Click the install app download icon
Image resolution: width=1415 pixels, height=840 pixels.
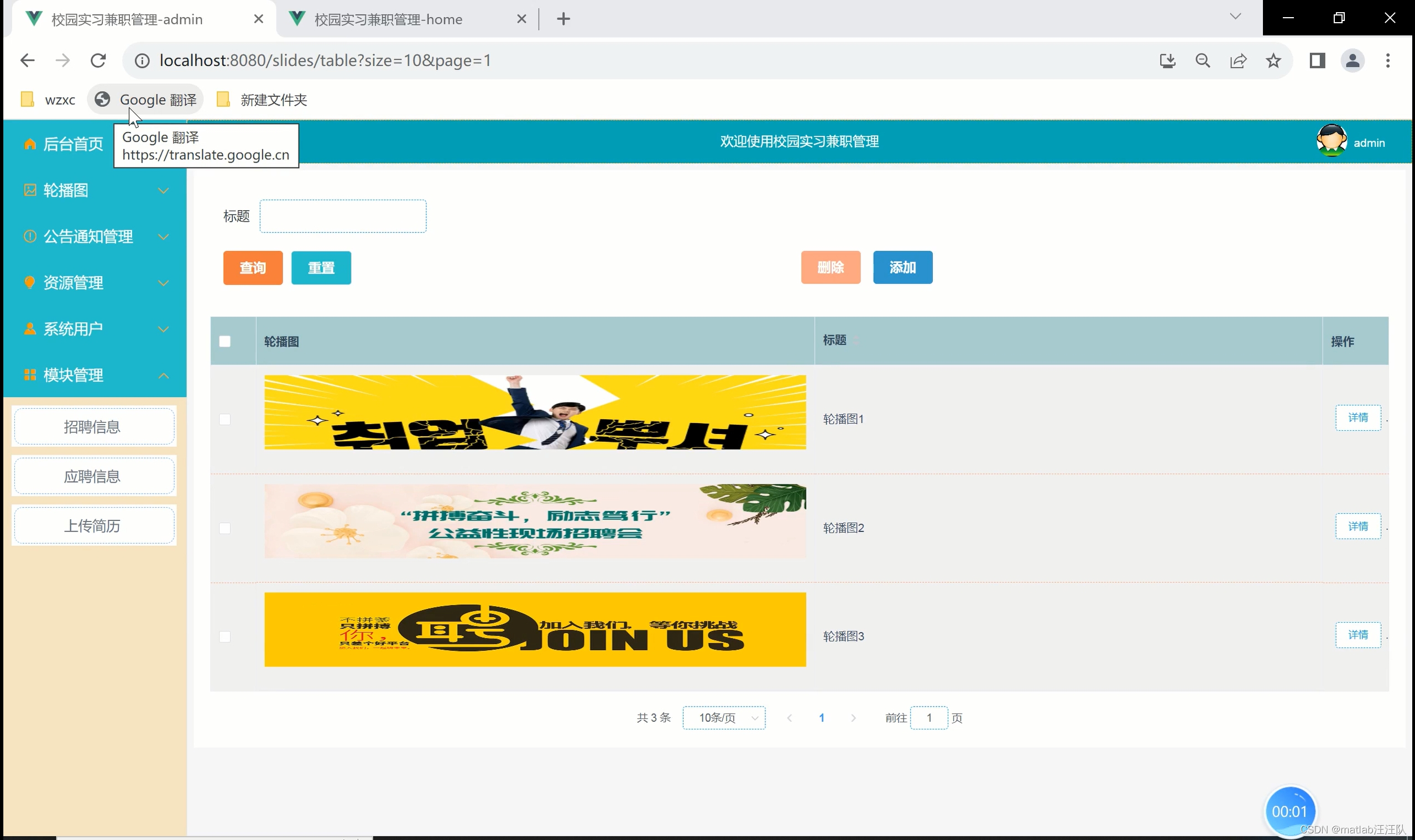1167,61
